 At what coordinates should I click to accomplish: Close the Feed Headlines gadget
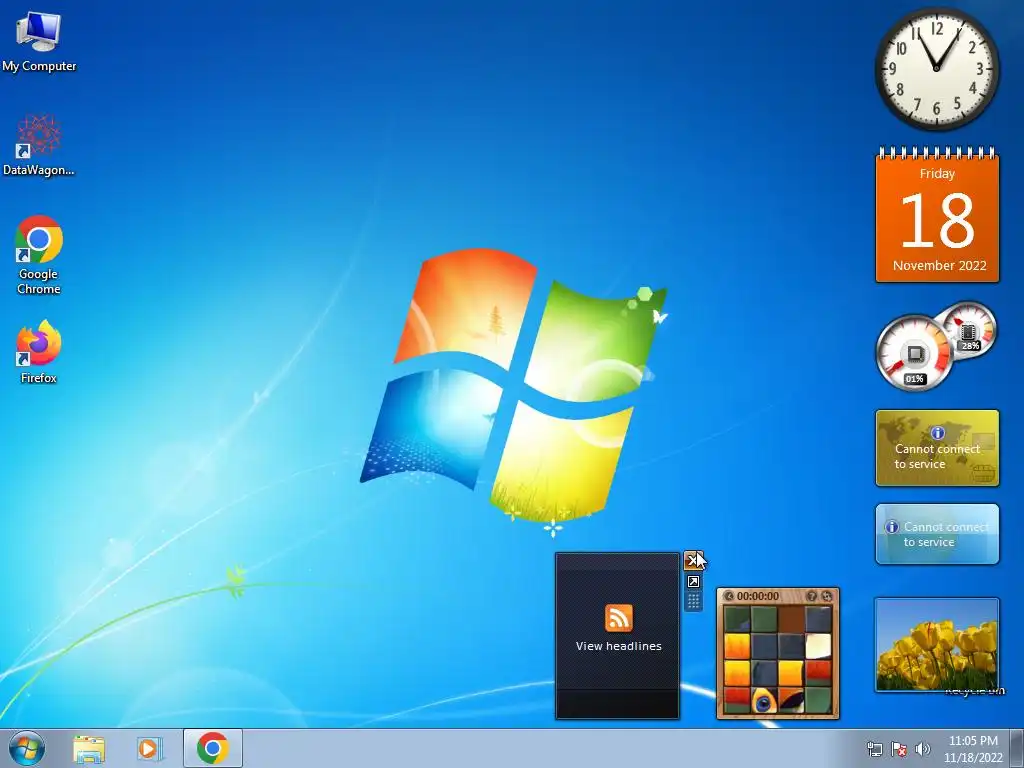pyautogui.click(x=693, y=560)
